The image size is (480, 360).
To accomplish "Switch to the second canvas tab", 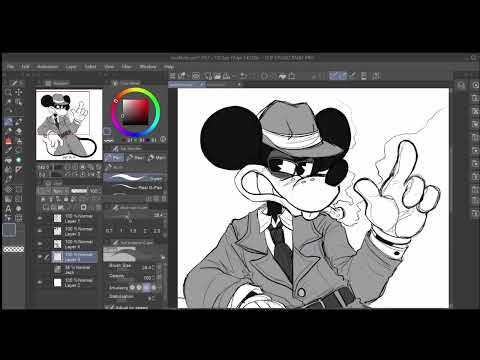I will point(217,85).
